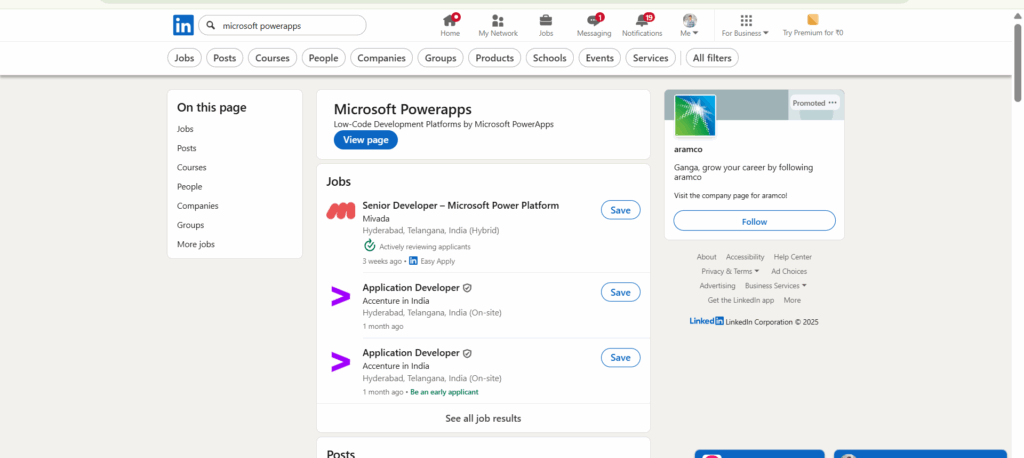The width and height of the screenshot is (1024, 458).
Task: Click See all job results
Action: tap(483, 418)
